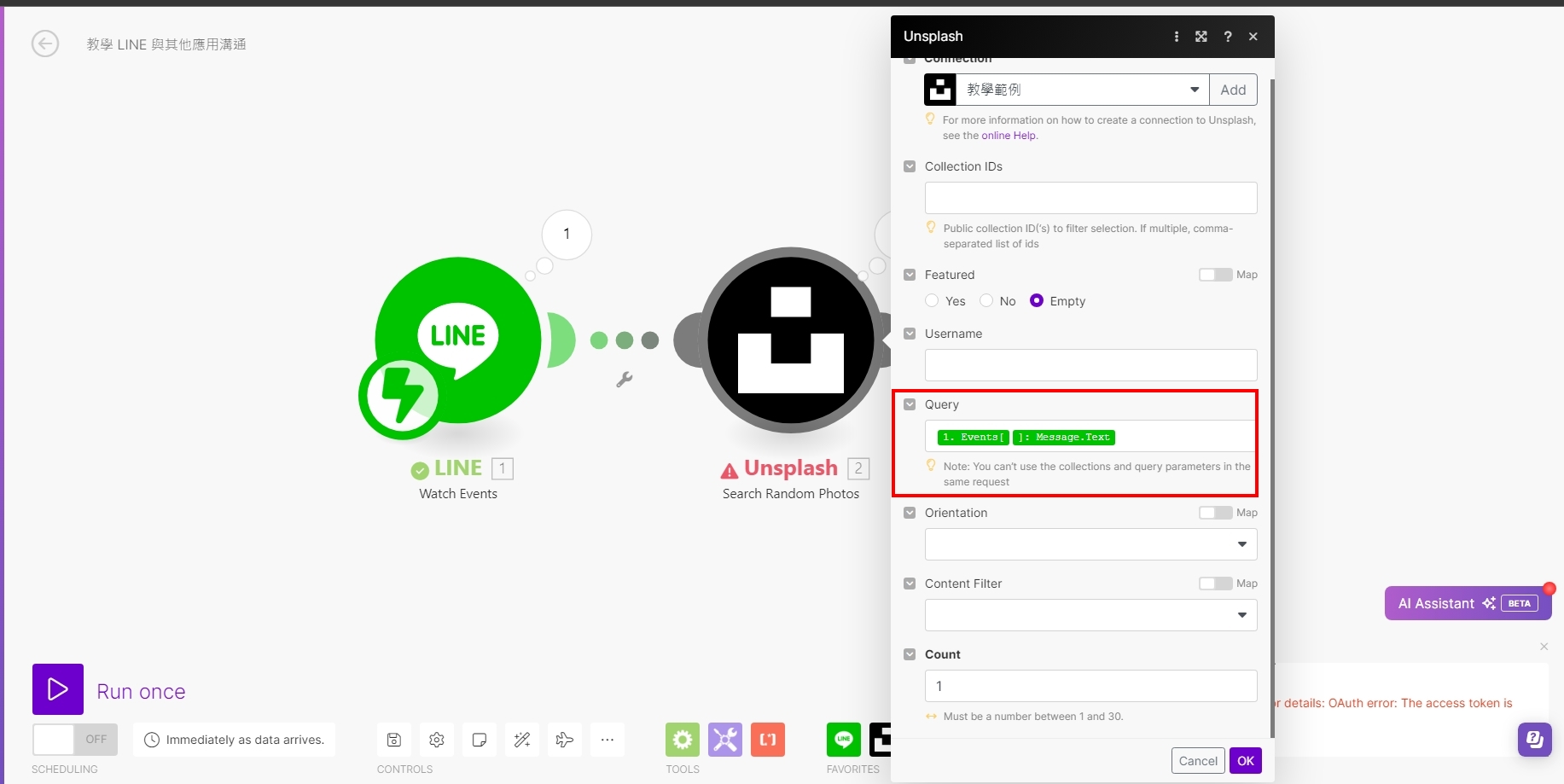Viewport: 1564px width, 784px height.
Task: Click into the Collection IDs input field
Action: click(1090, 198)
